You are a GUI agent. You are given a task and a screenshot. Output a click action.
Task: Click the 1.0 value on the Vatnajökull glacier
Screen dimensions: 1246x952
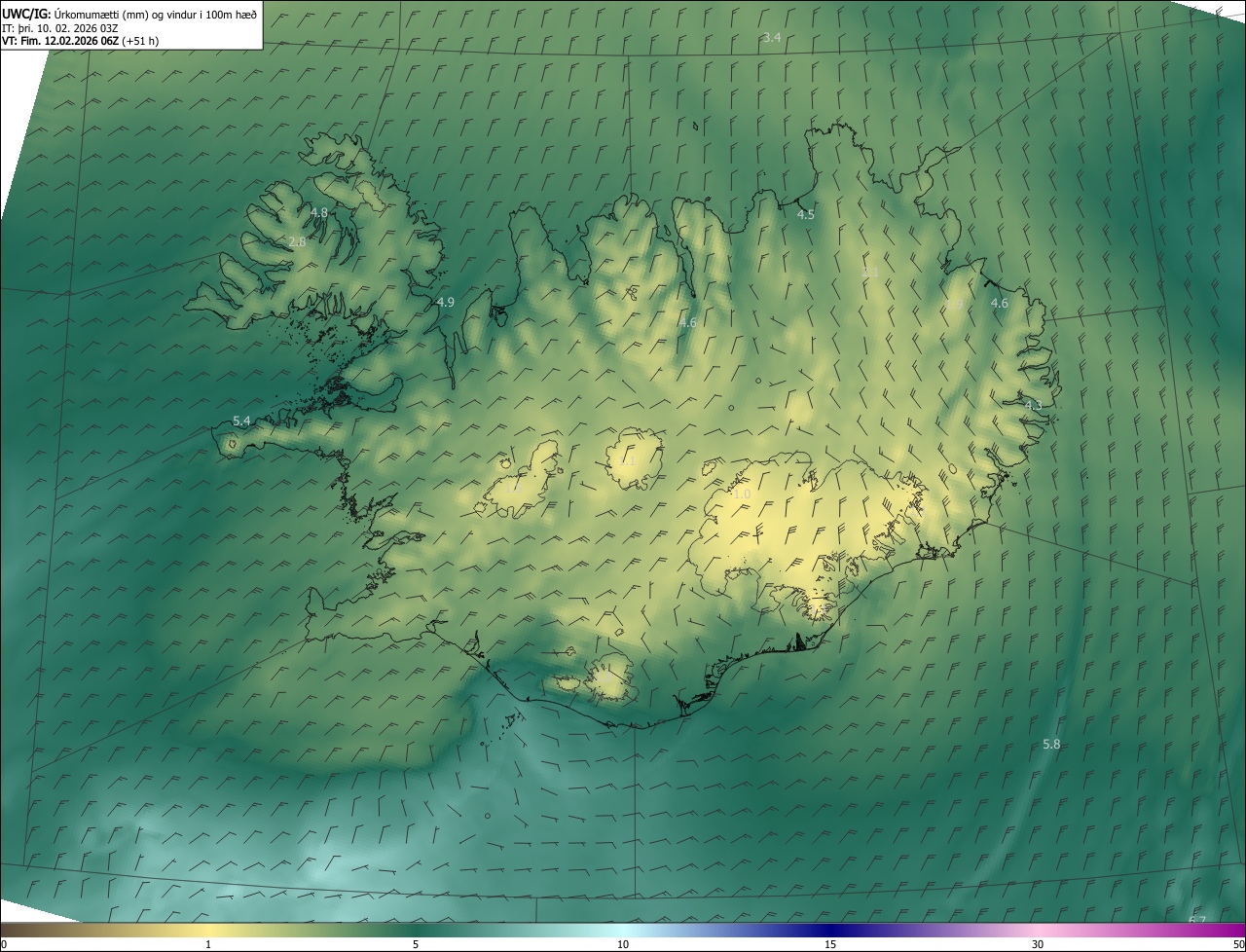tap(742, 494)
